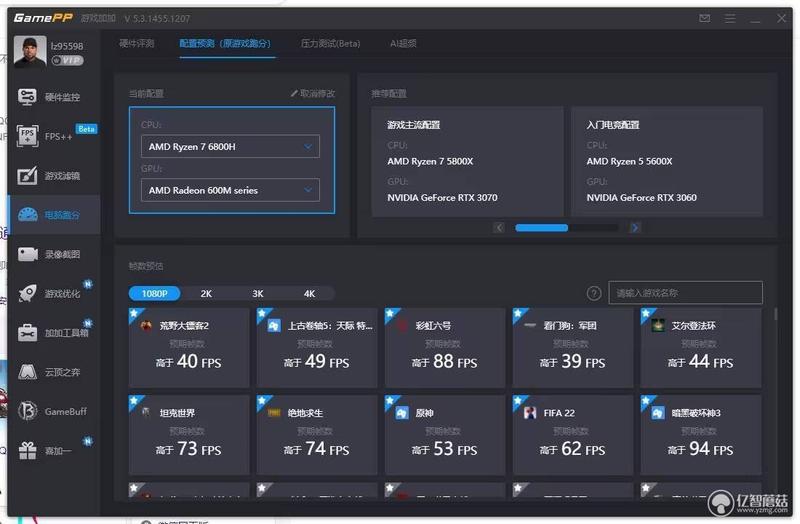Open the hamburger menu in title bar
The height and width of the screenshot is (524, 800).
[730, 18]
